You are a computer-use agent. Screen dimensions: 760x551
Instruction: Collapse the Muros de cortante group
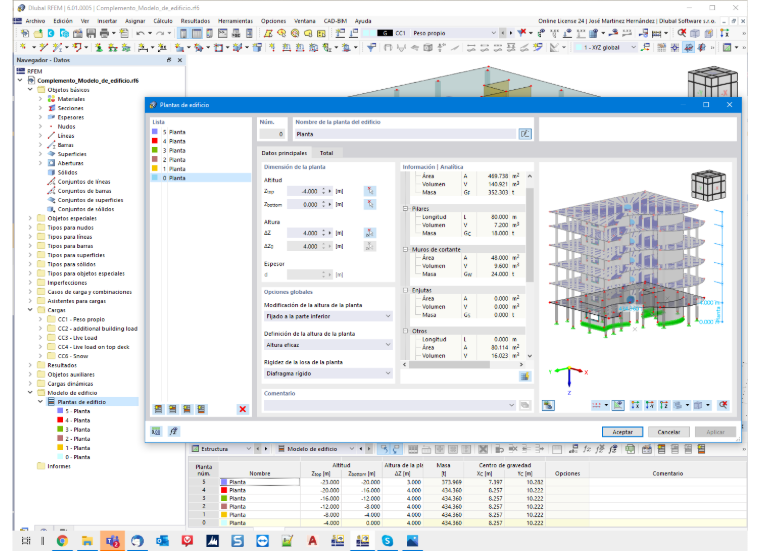coord(406,249)
